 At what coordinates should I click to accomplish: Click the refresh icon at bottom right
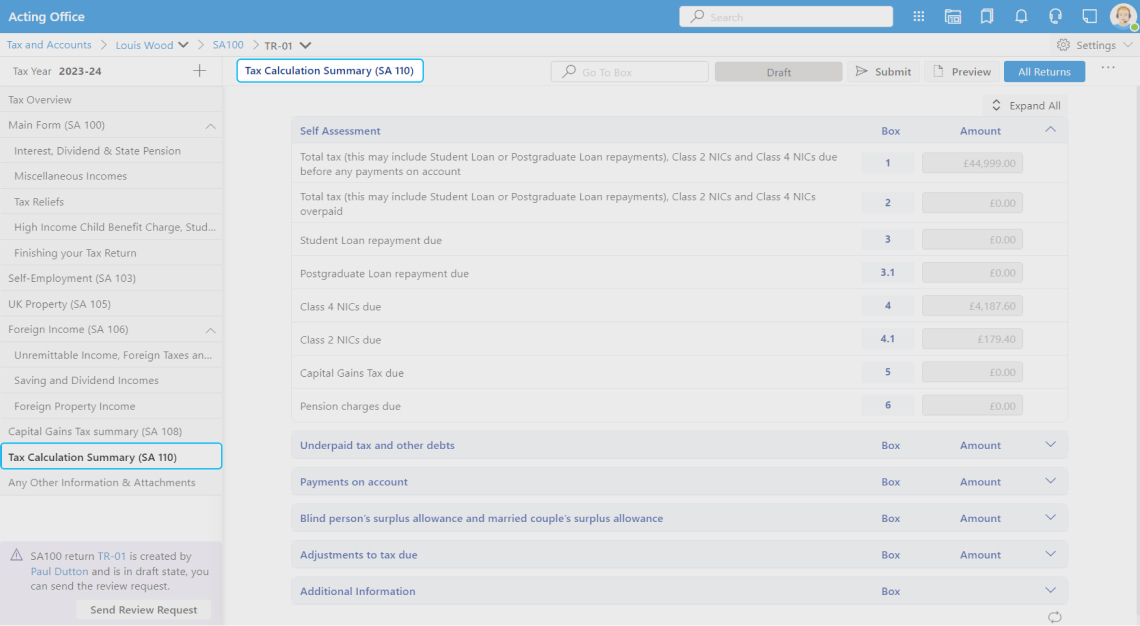coord(1054,617)
